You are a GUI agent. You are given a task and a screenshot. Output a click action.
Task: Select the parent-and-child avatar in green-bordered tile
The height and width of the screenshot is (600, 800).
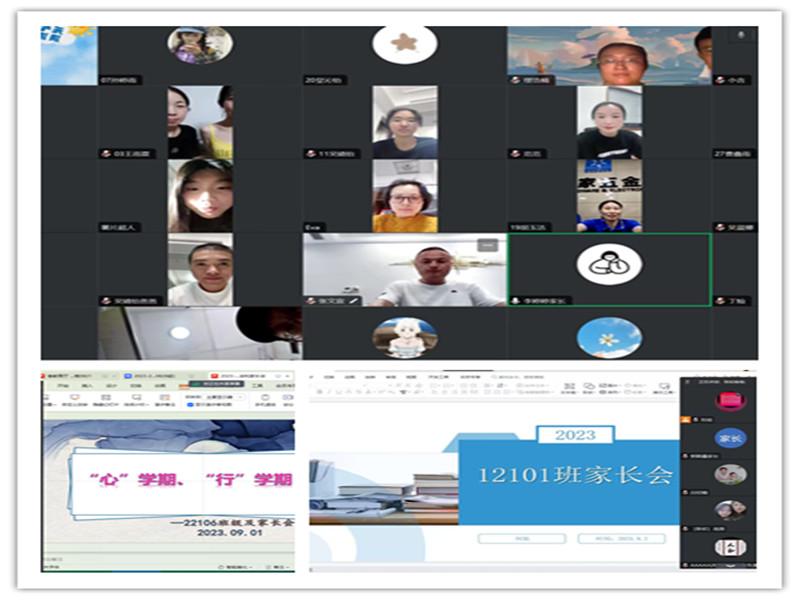tap(609, 264)
